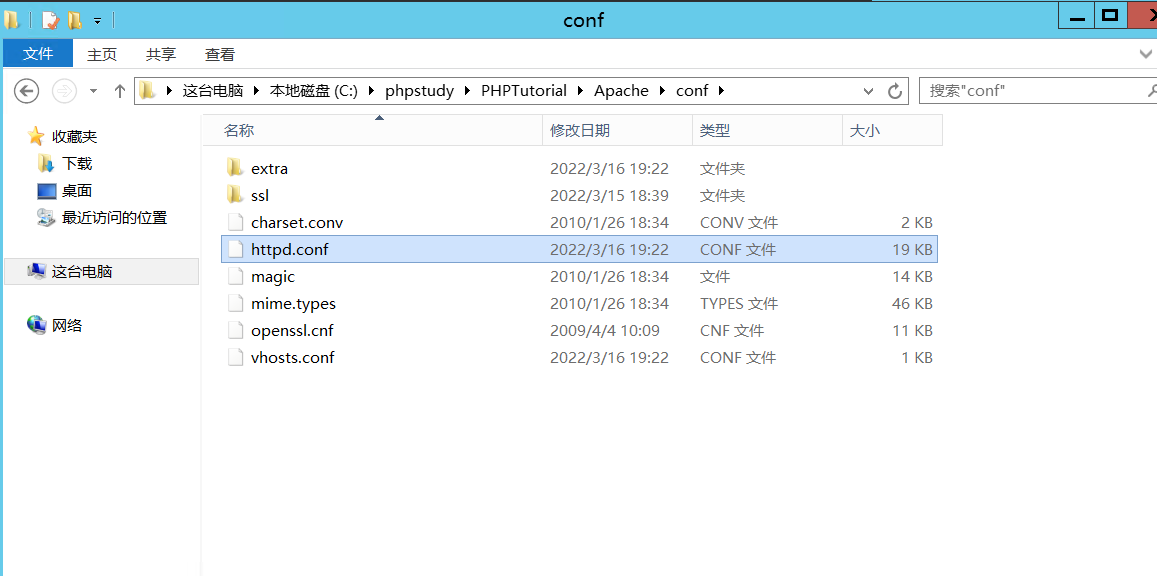
Task: Expand the ribbon with the chevron
Action: [x=1146, y=54]
